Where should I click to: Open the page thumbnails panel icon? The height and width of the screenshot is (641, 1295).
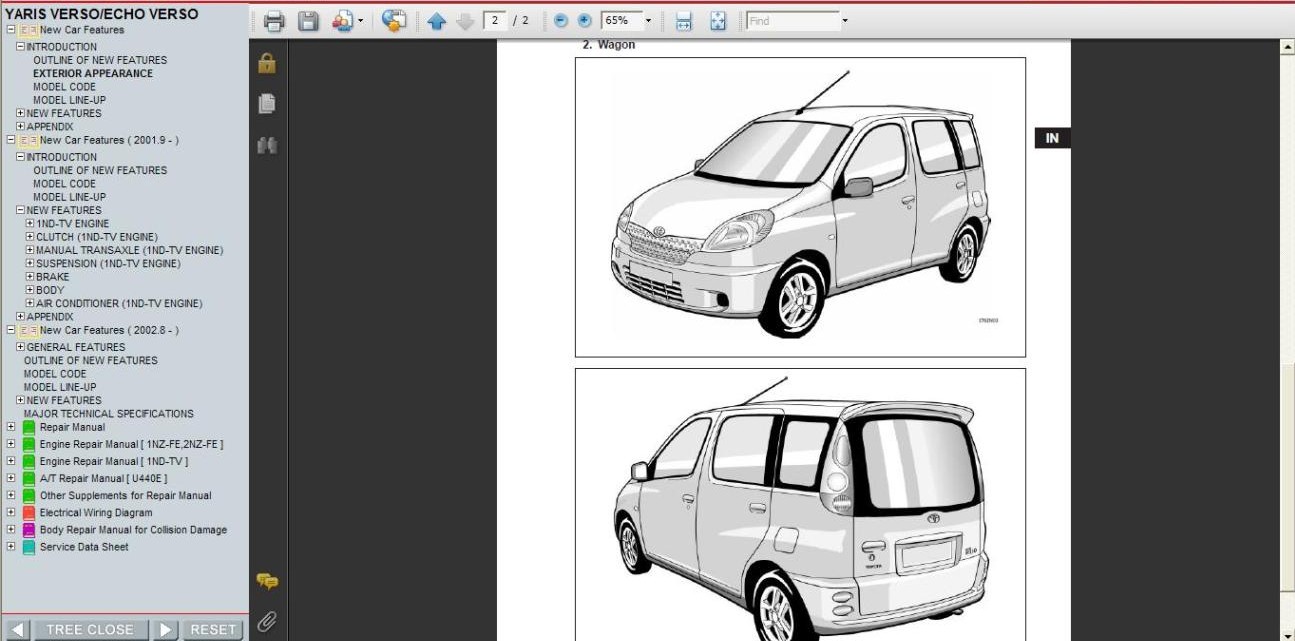(x=267, y=104)
